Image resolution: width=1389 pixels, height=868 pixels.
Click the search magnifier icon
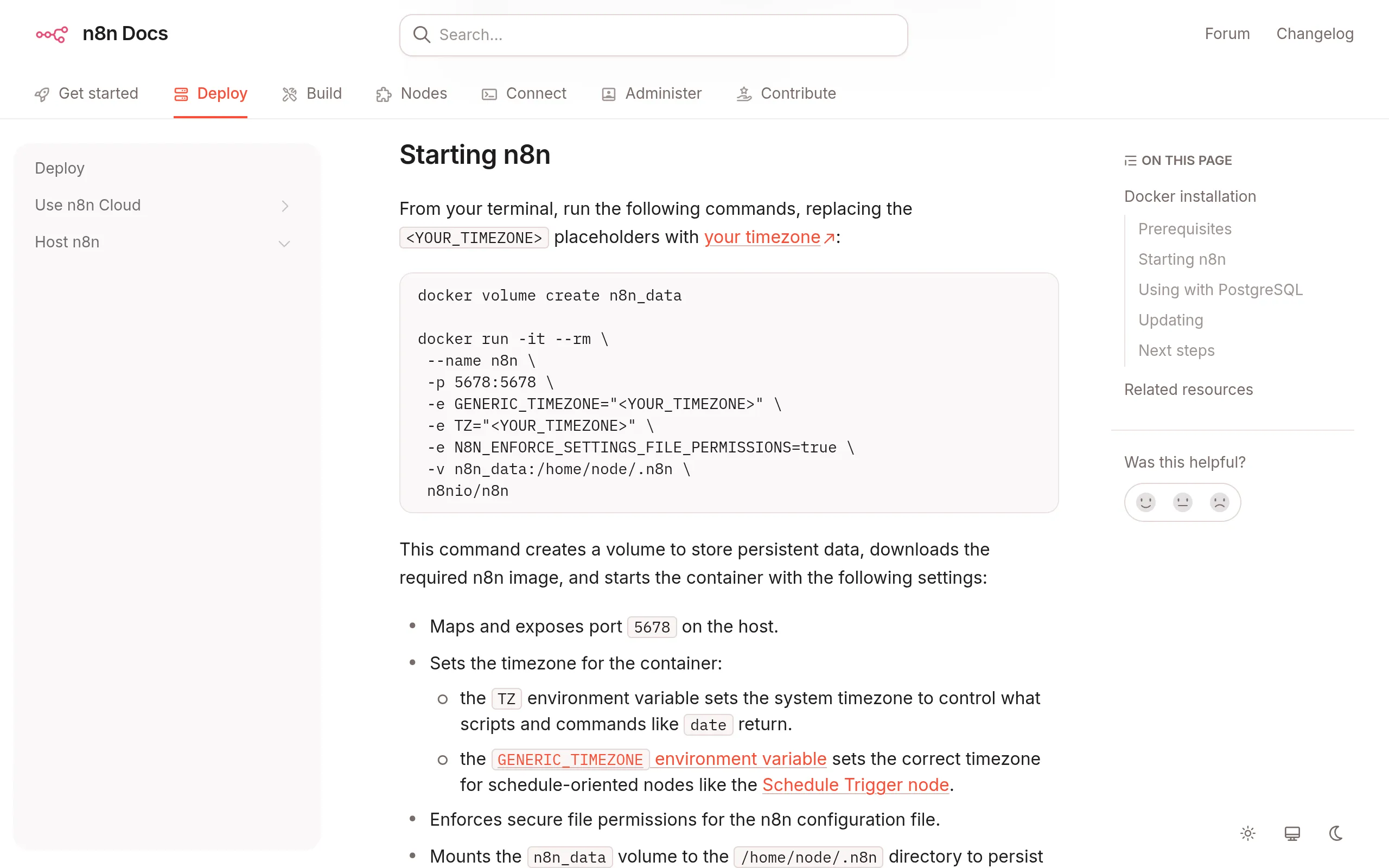pyautogui.click(x=421, y=34)
